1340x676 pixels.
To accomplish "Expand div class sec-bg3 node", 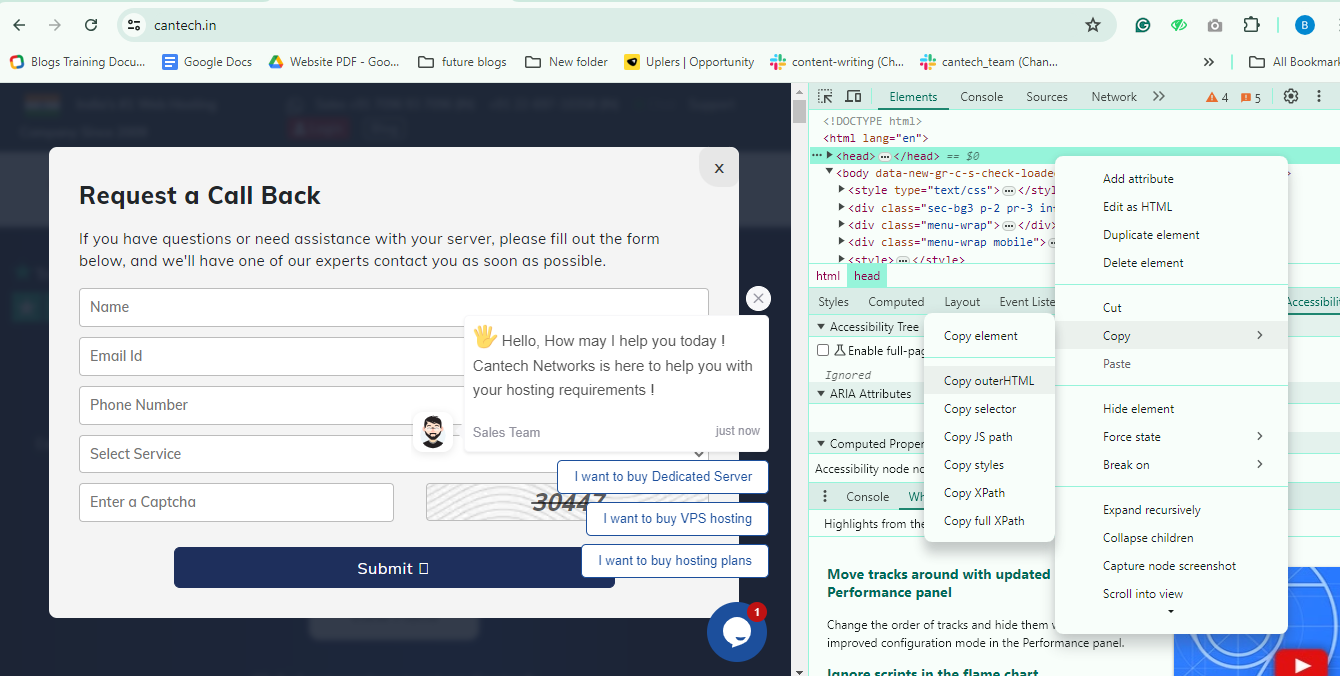I will point(842,207).
